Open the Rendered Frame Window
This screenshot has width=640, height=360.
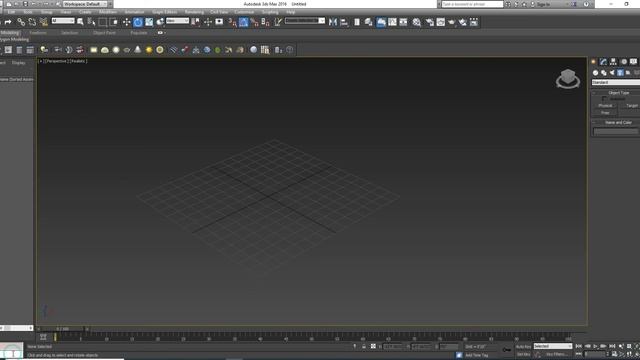pos(440,22)
